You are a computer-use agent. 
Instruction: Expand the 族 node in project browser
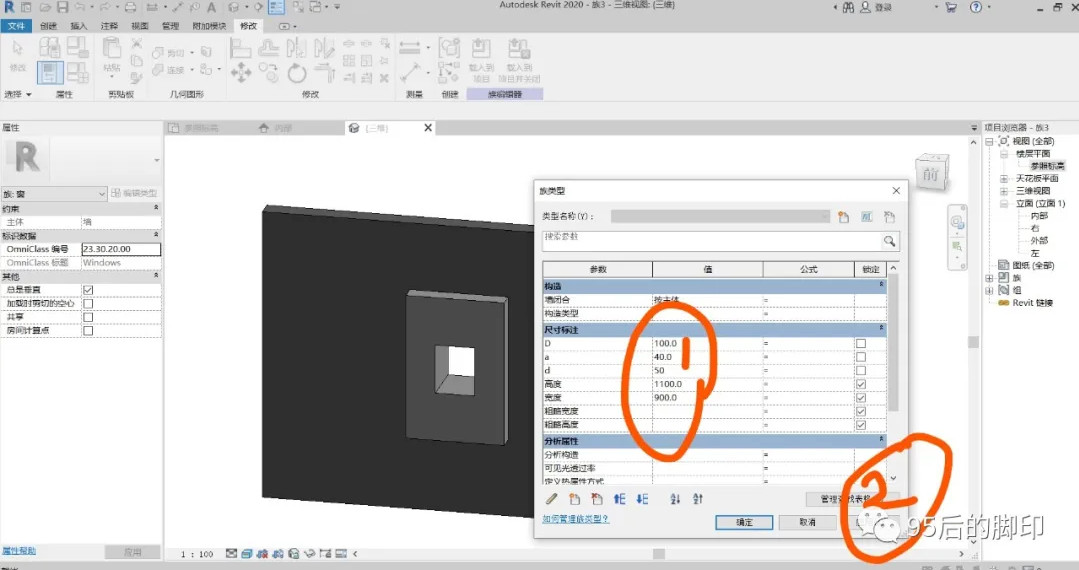point(990,278)
